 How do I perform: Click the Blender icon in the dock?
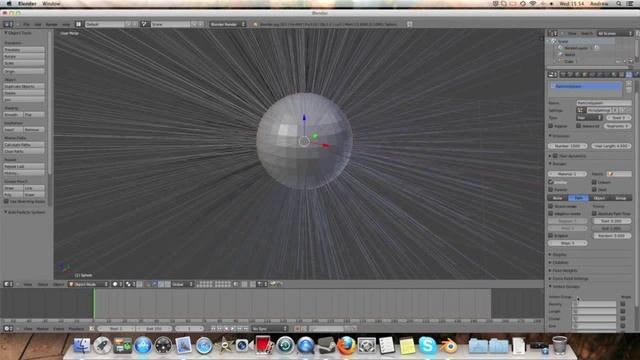pos(449,346)
